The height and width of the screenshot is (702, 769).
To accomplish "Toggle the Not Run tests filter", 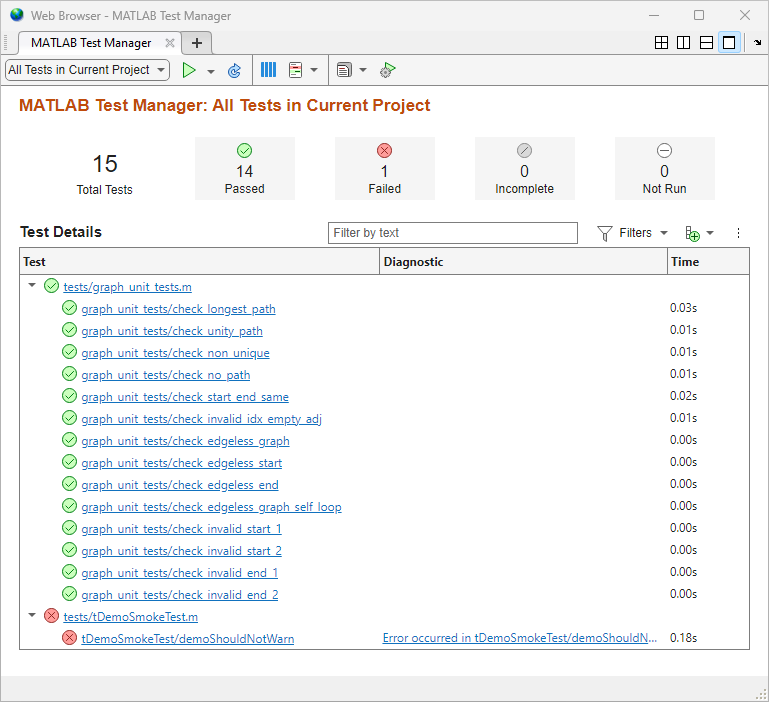I will [x=664, y=168].
